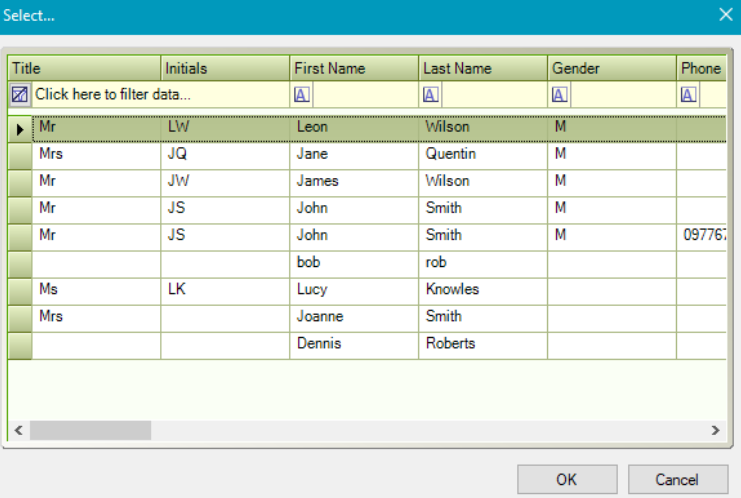This screenshot has height=498, width=741.
Task: Click the horizontal scrollbar thumb
Action: point(90,430)
